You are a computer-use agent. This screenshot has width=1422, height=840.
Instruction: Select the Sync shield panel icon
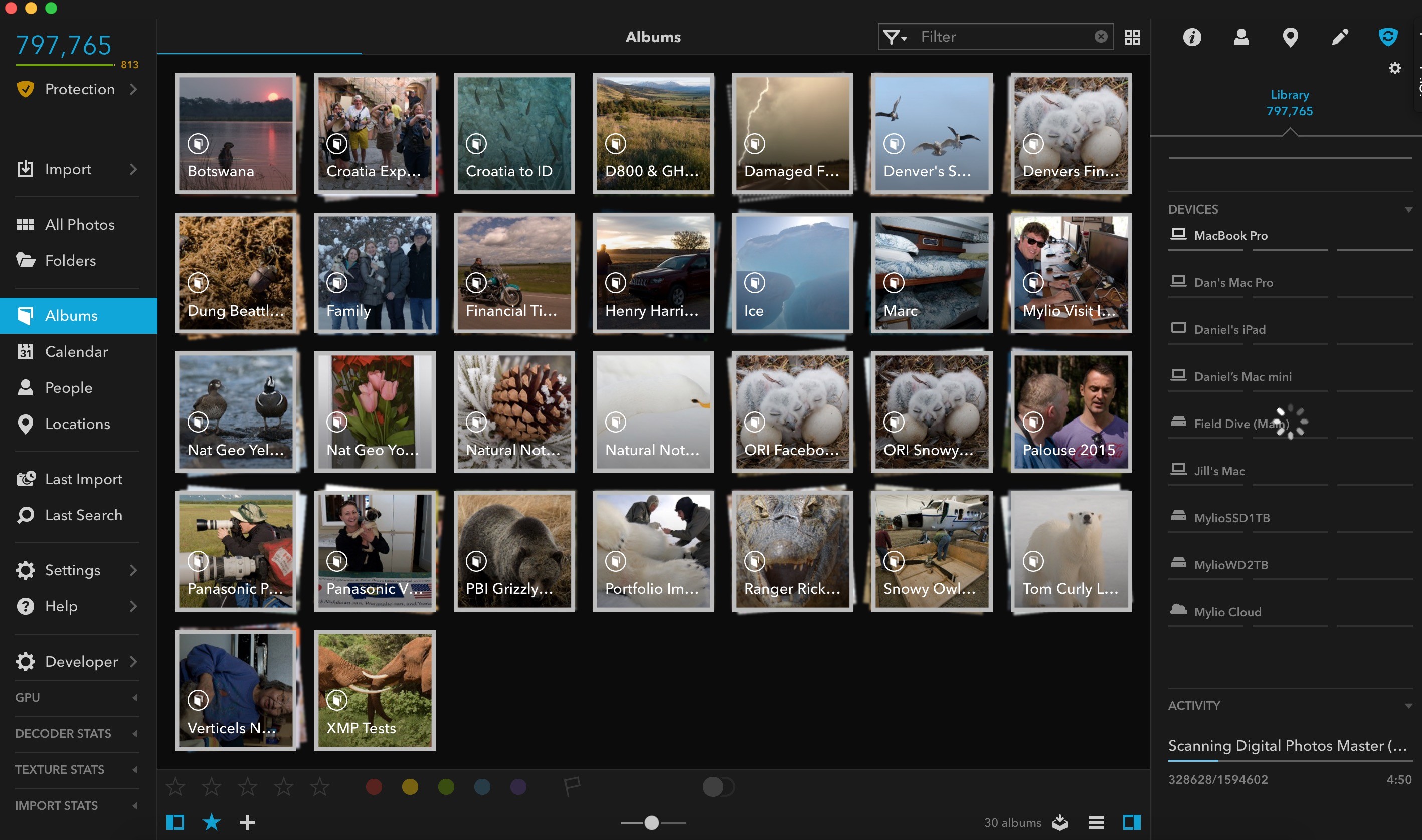1388,38
